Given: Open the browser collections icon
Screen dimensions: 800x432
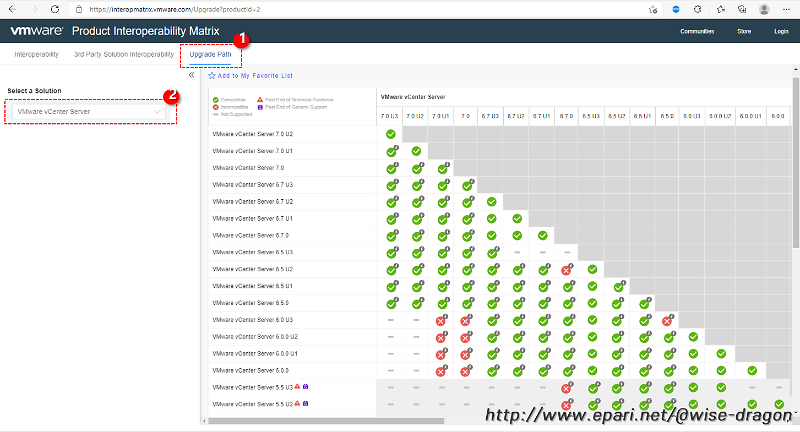Looking at the screenshot, I should click(742, 9).
